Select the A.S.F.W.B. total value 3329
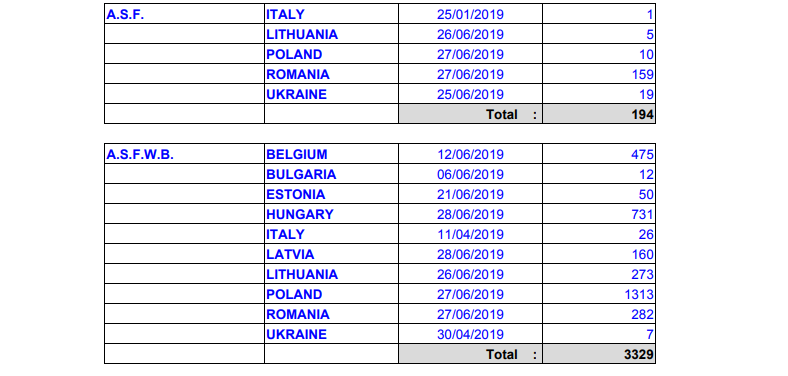 (639, 354)
